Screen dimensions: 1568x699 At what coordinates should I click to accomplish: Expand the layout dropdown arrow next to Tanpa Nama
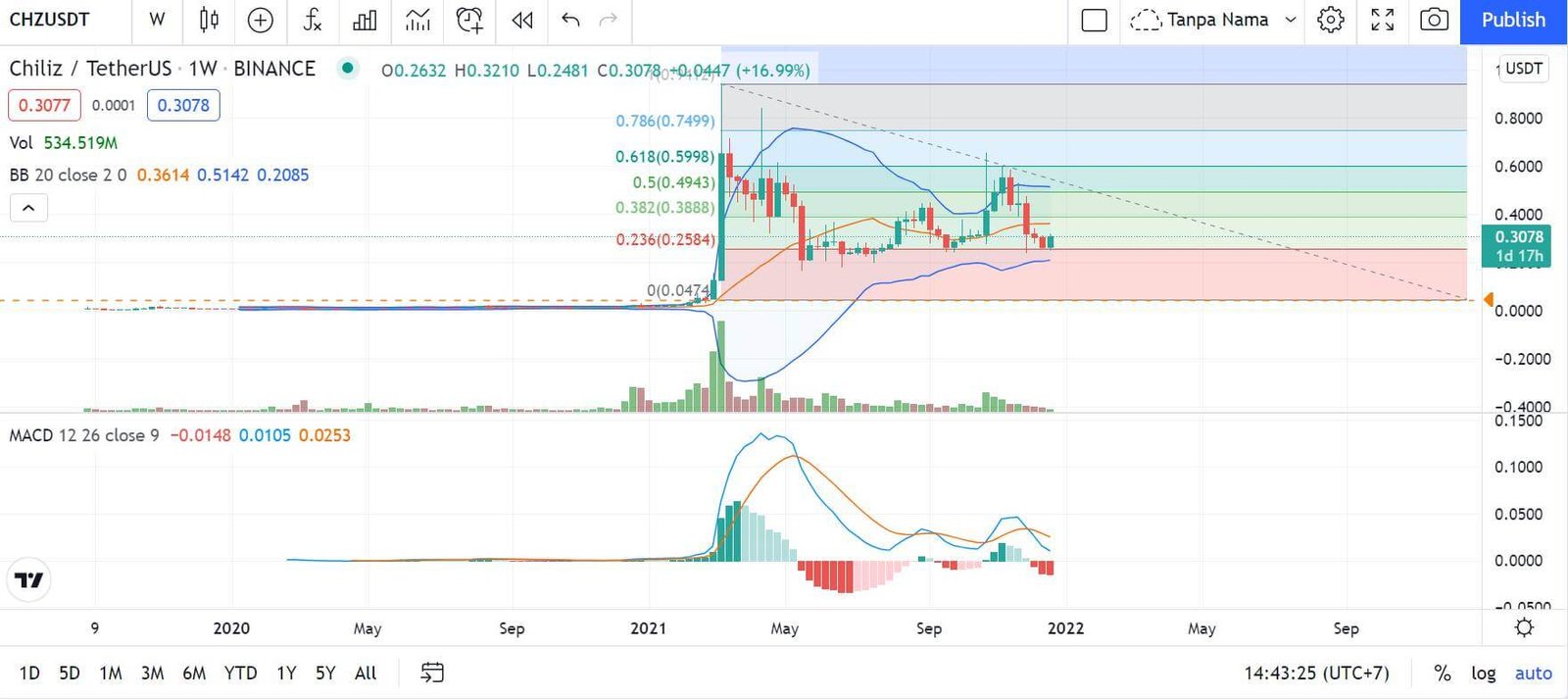point(1291,20)
